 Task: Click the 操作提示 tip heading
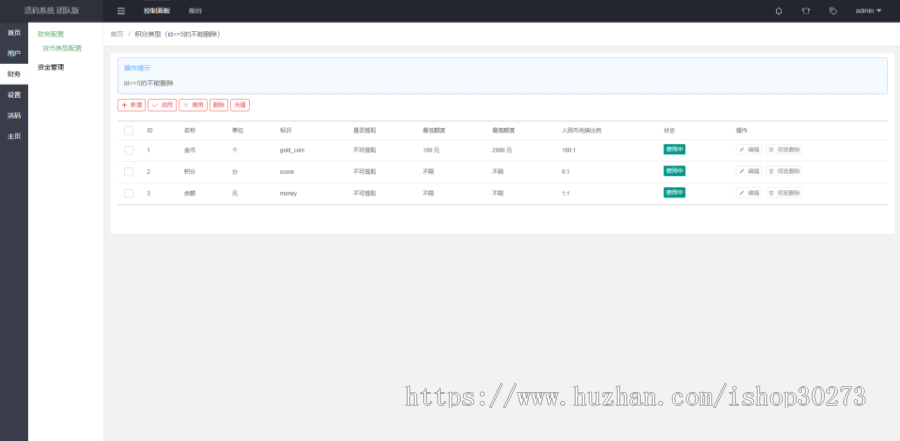[x=137, y=68]
